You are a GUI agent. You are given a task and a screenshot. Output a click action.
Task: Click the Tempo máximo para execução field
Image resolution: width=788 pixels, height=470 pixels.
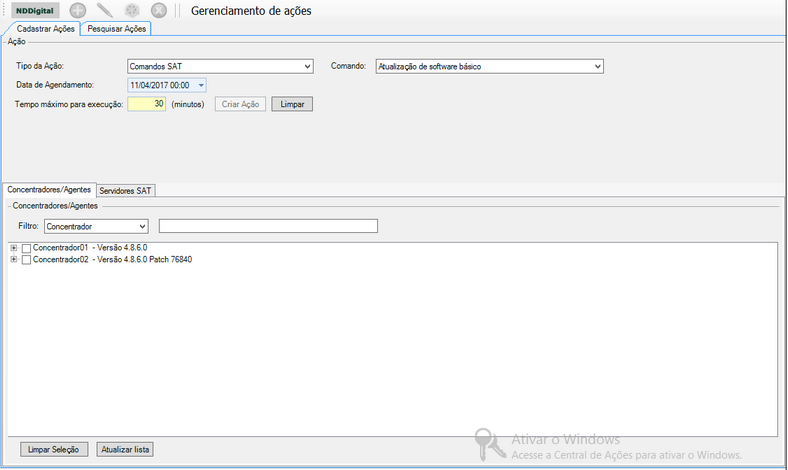(146, 104)
